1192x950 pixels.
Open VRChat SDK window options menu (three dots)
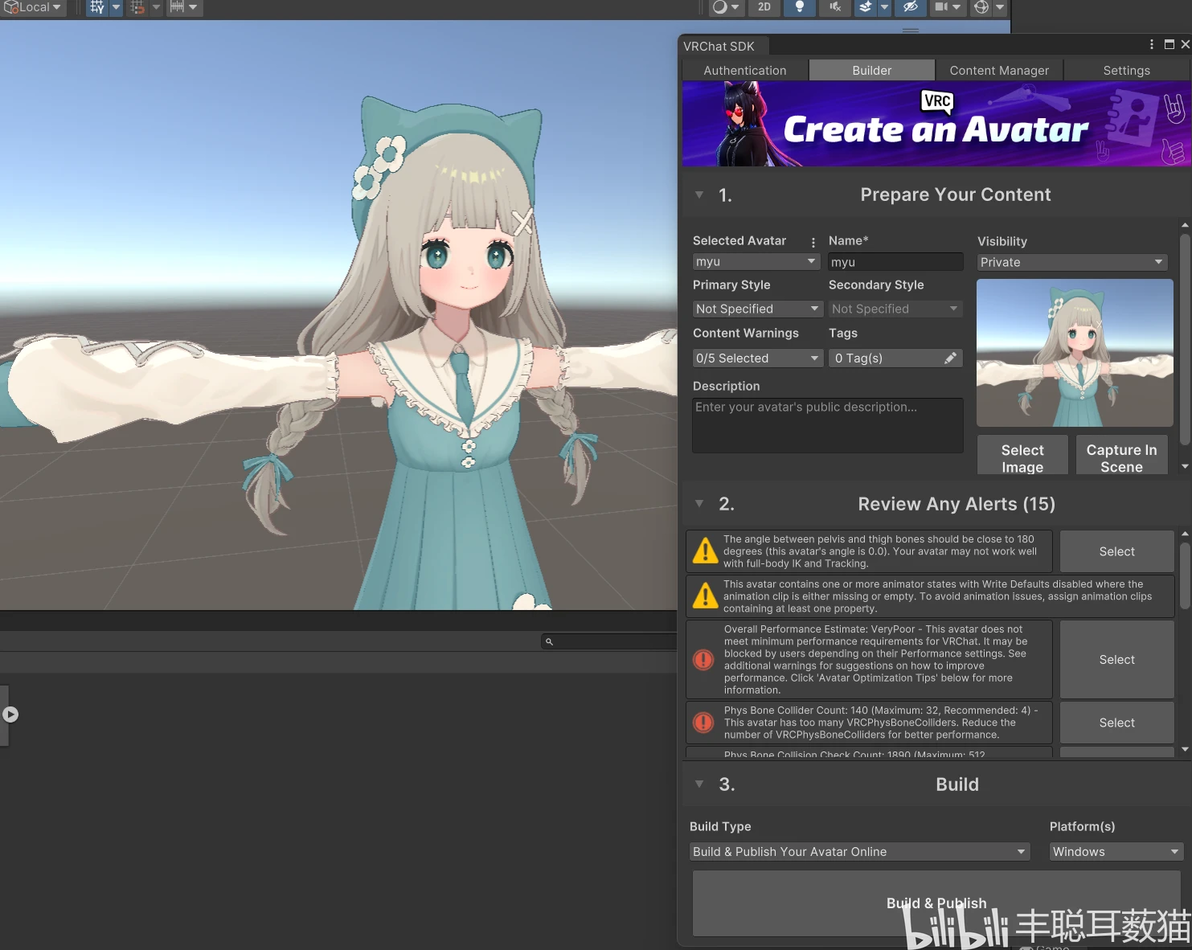(1151, 45)
